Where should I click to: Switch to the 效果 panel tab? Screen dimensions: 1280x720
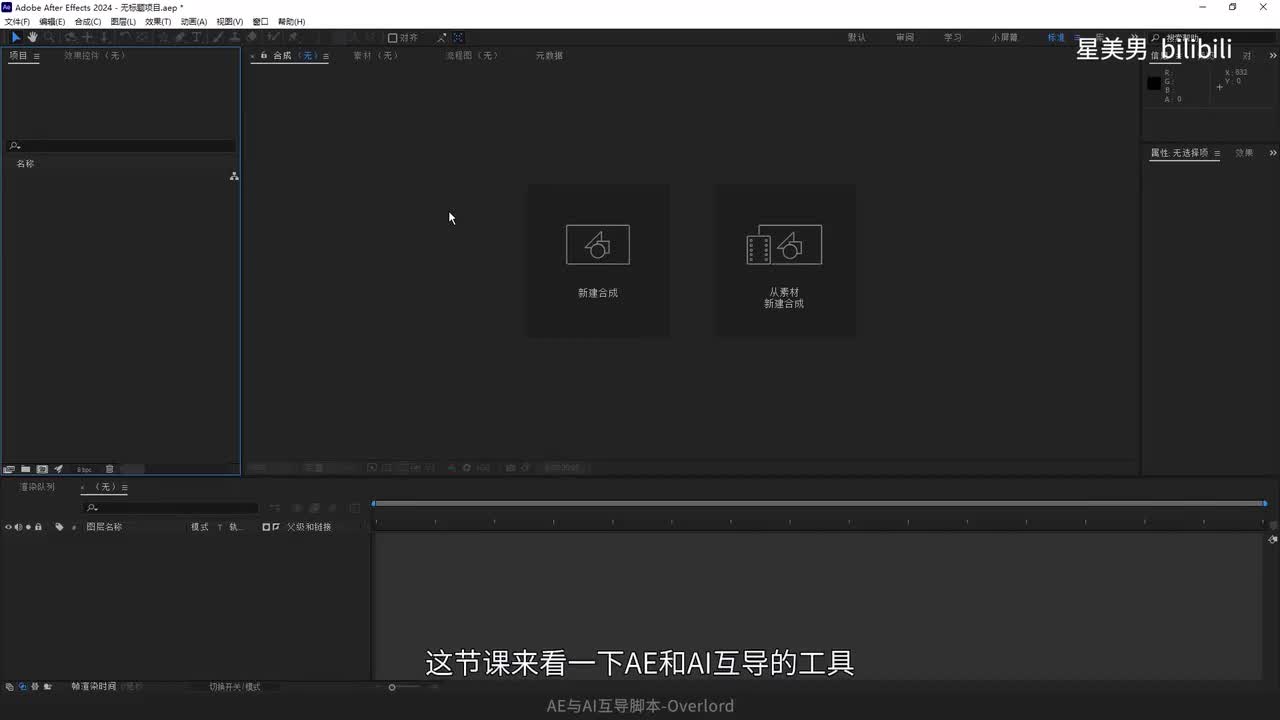pyautogui.click(x=1244, y=153)
